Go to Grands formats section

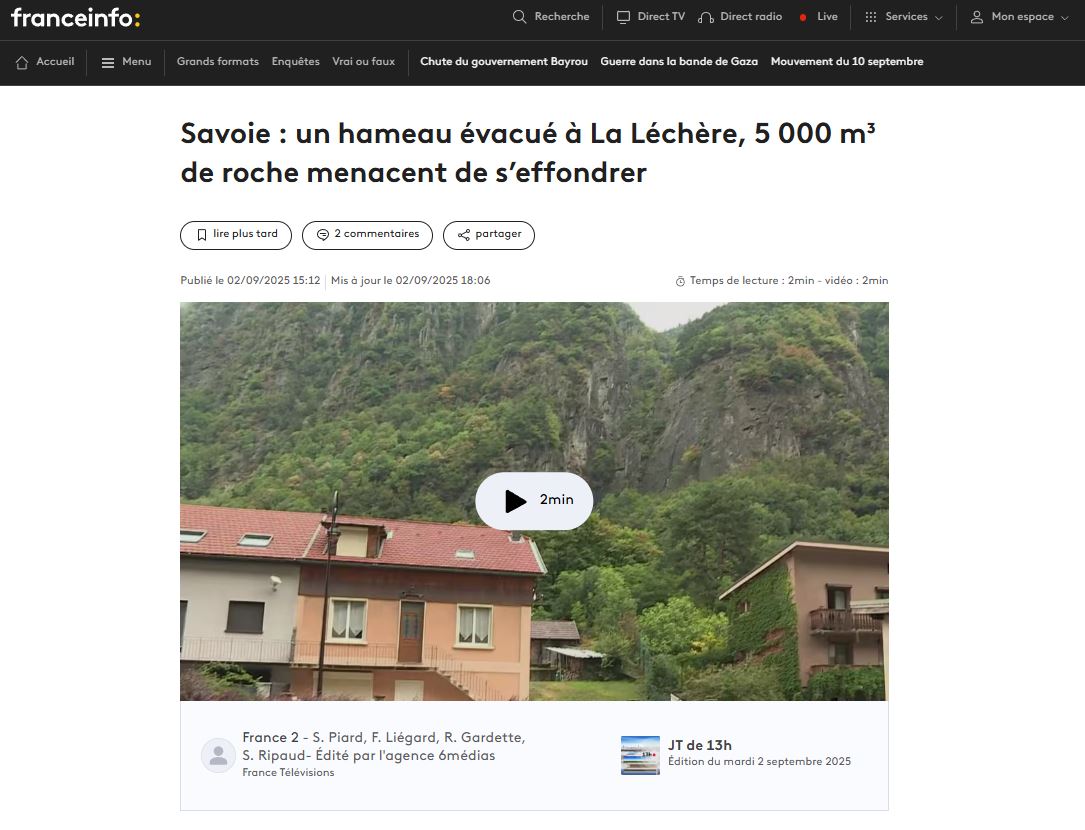pyautogui.click(x=218, y=62)
